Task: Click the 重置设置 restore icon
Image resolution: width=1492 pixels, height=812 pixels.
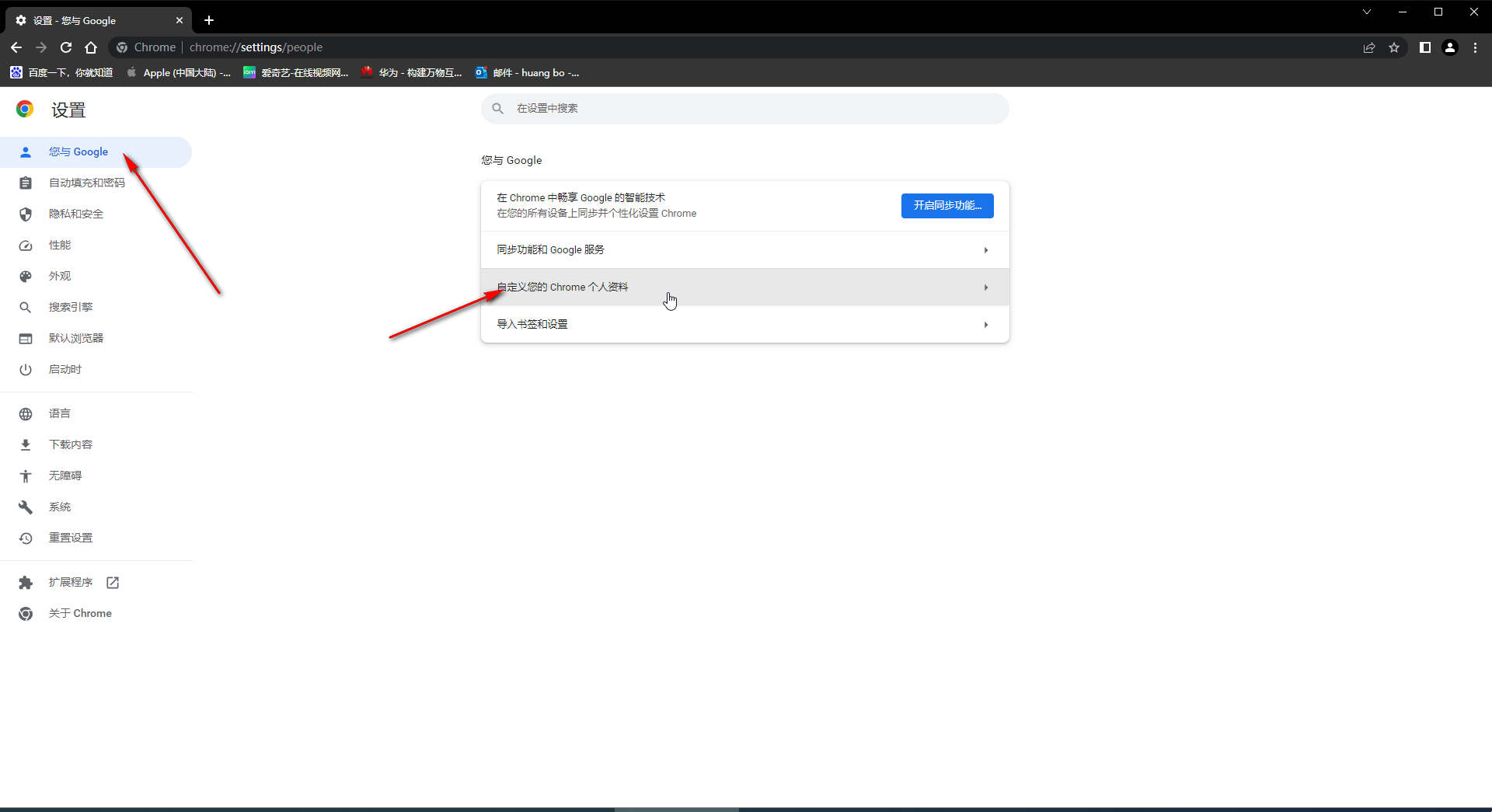Action: 26,538
